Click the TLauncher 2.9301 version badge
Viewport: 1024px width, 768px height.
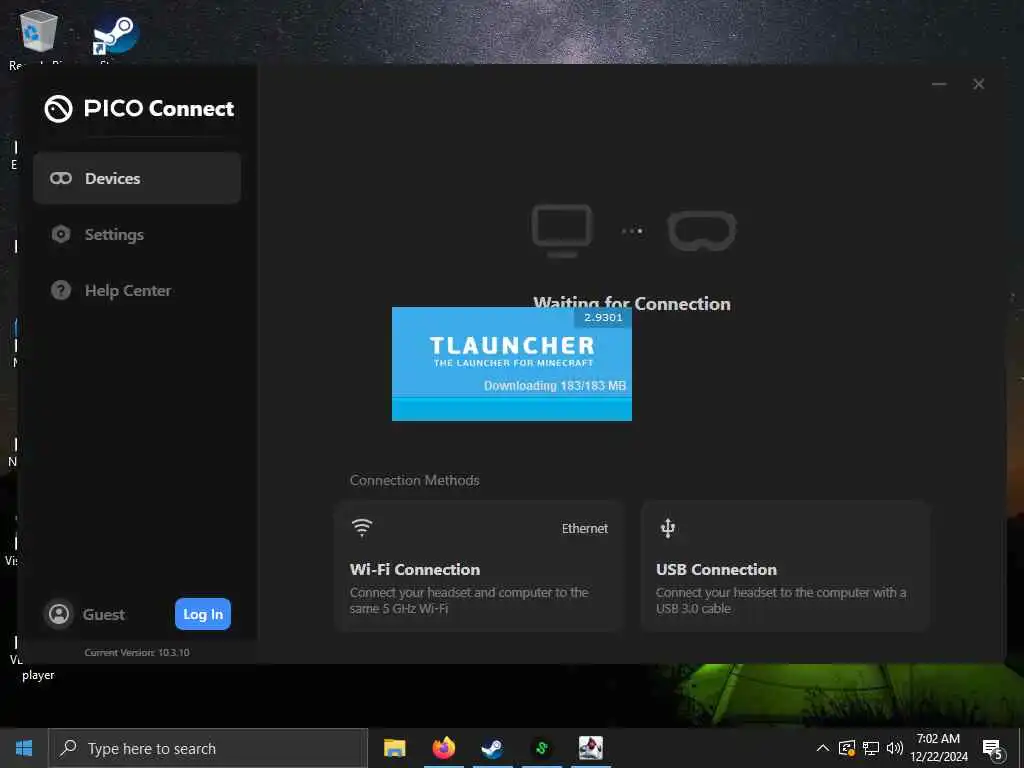603,317
